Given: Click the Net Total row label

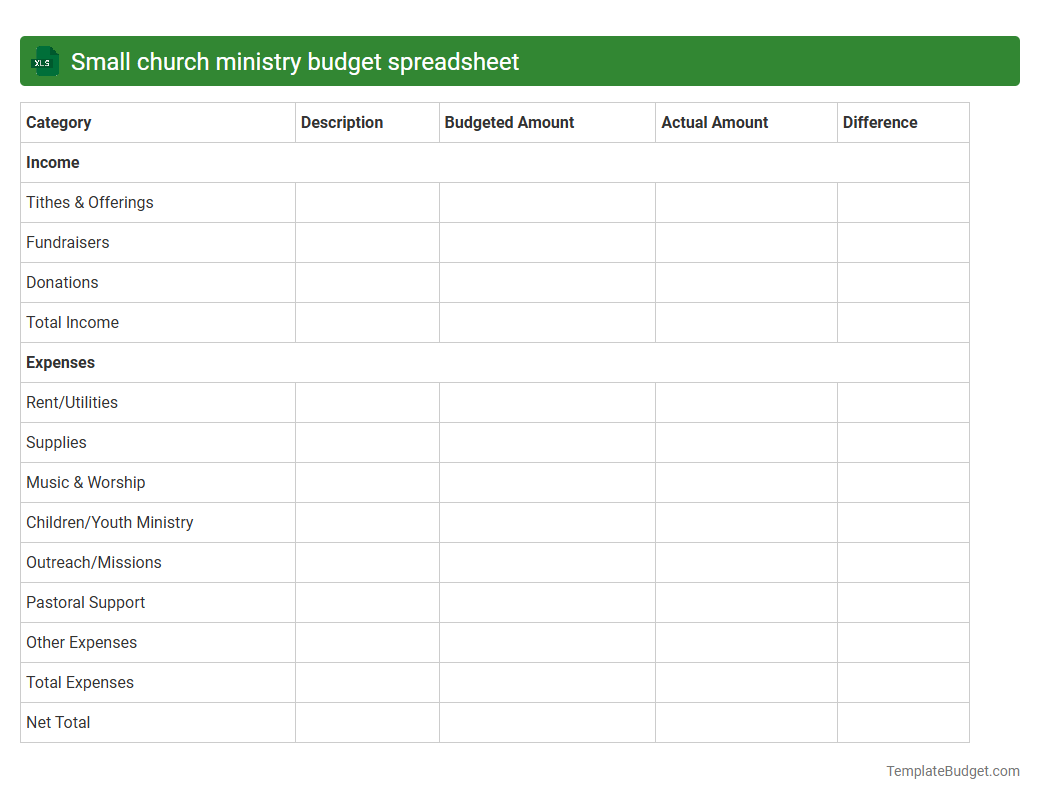Looking at the screenshot, I should click(x=57, y=722).
